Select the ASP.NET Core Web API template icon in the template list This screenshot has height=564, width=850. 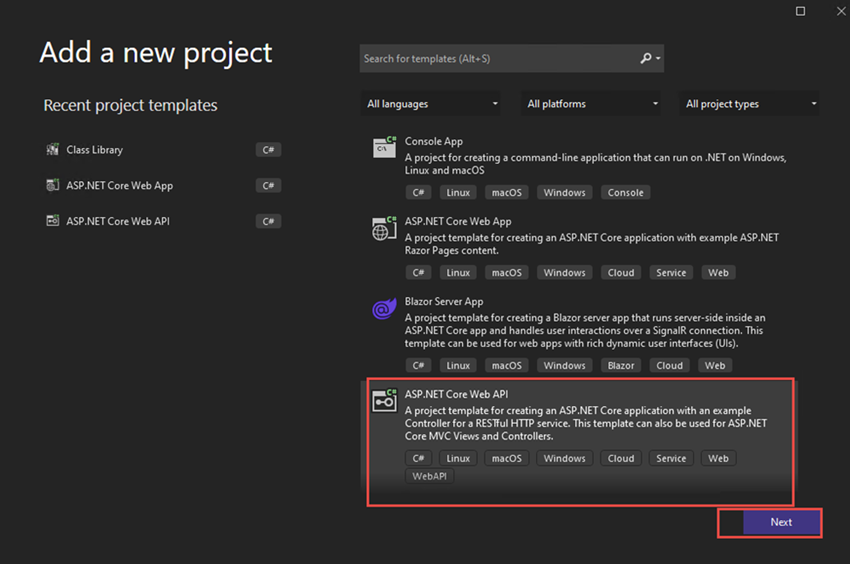pos(384,401)
